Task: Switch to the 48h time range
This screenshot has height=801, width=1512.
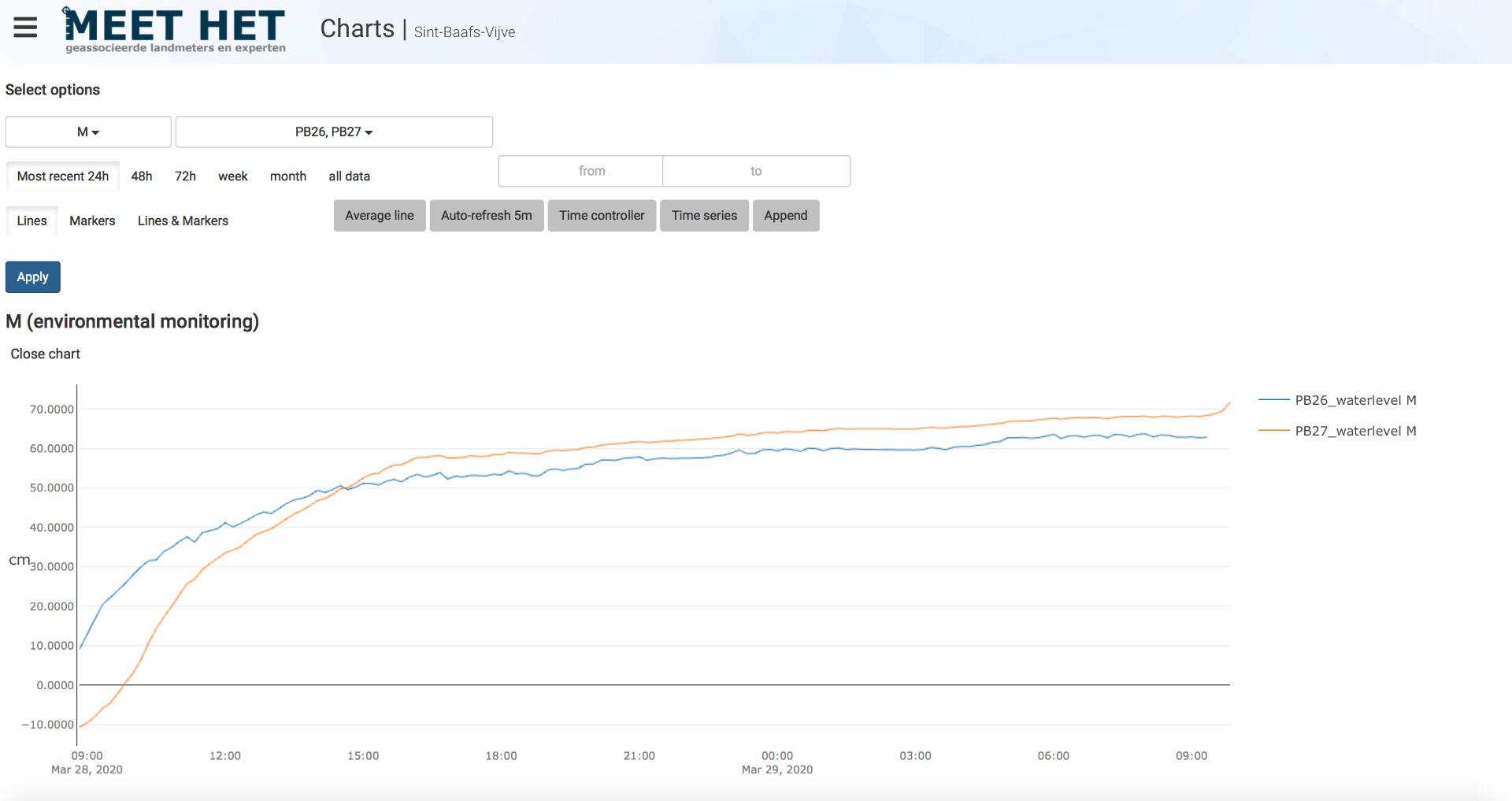Action: (142, 176)
